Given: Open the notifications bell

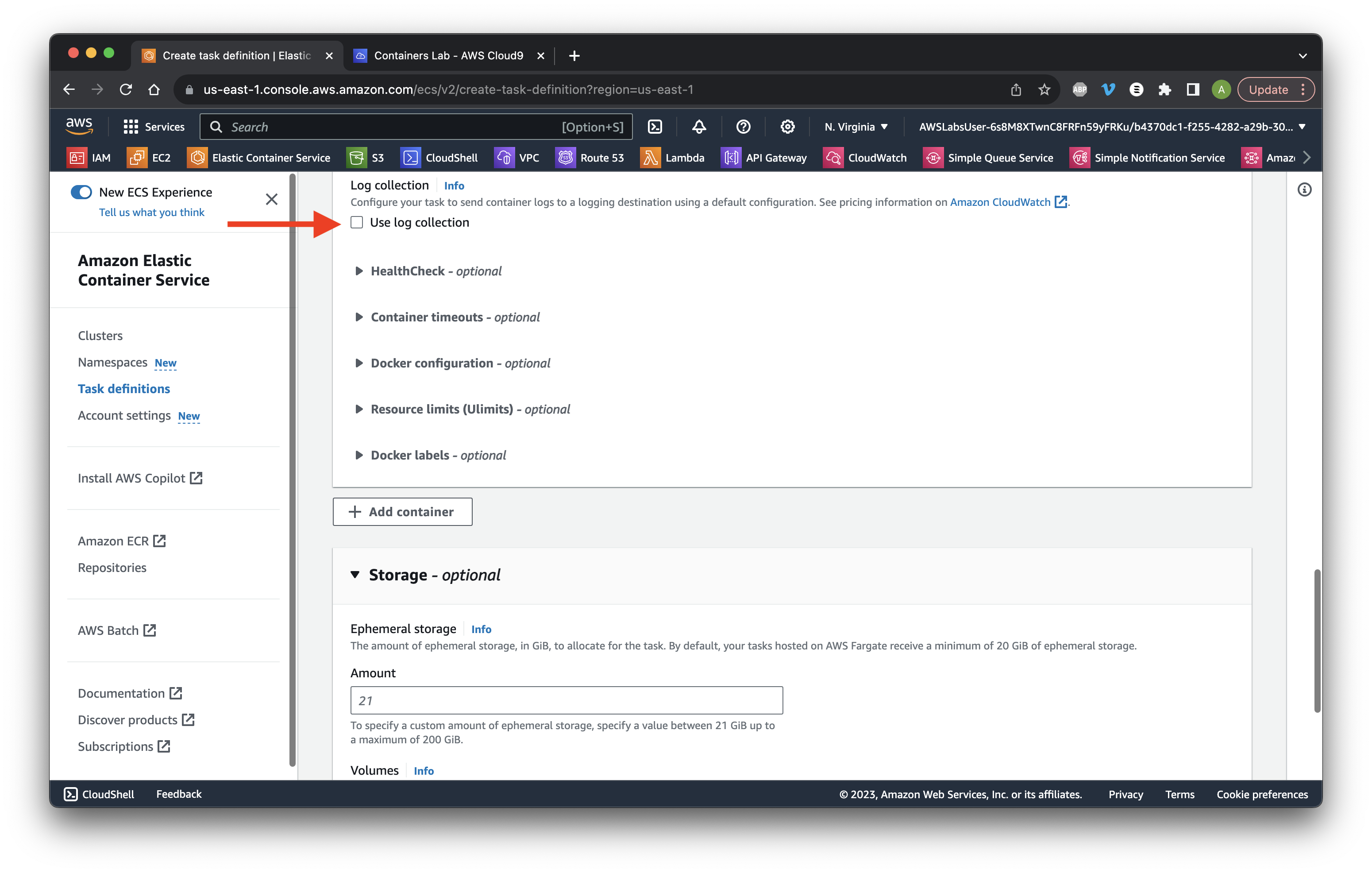Looking at the screenshot, I should click(699, 127).
